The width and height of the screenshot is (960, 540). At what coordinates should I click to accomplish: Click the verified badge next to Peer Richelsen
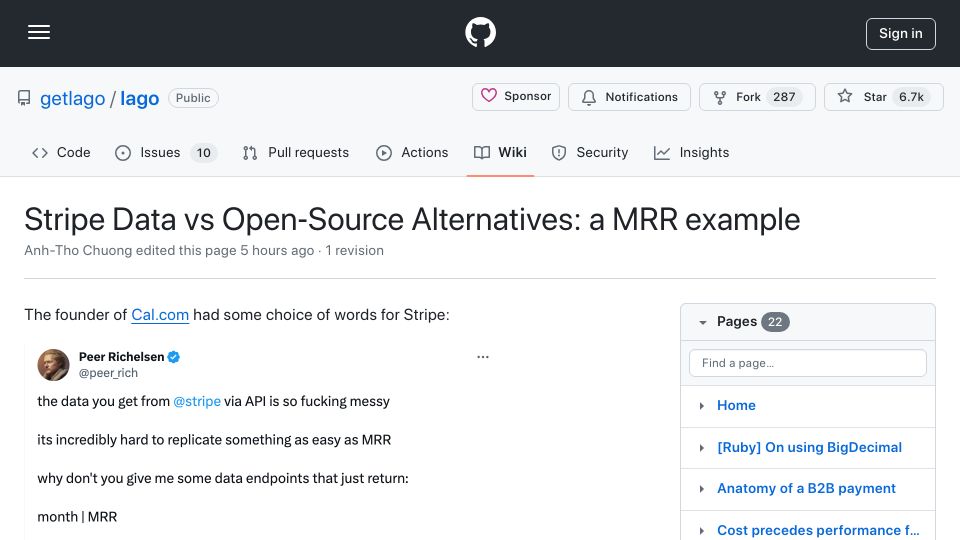pyautogui.click(x=174, y=357)
